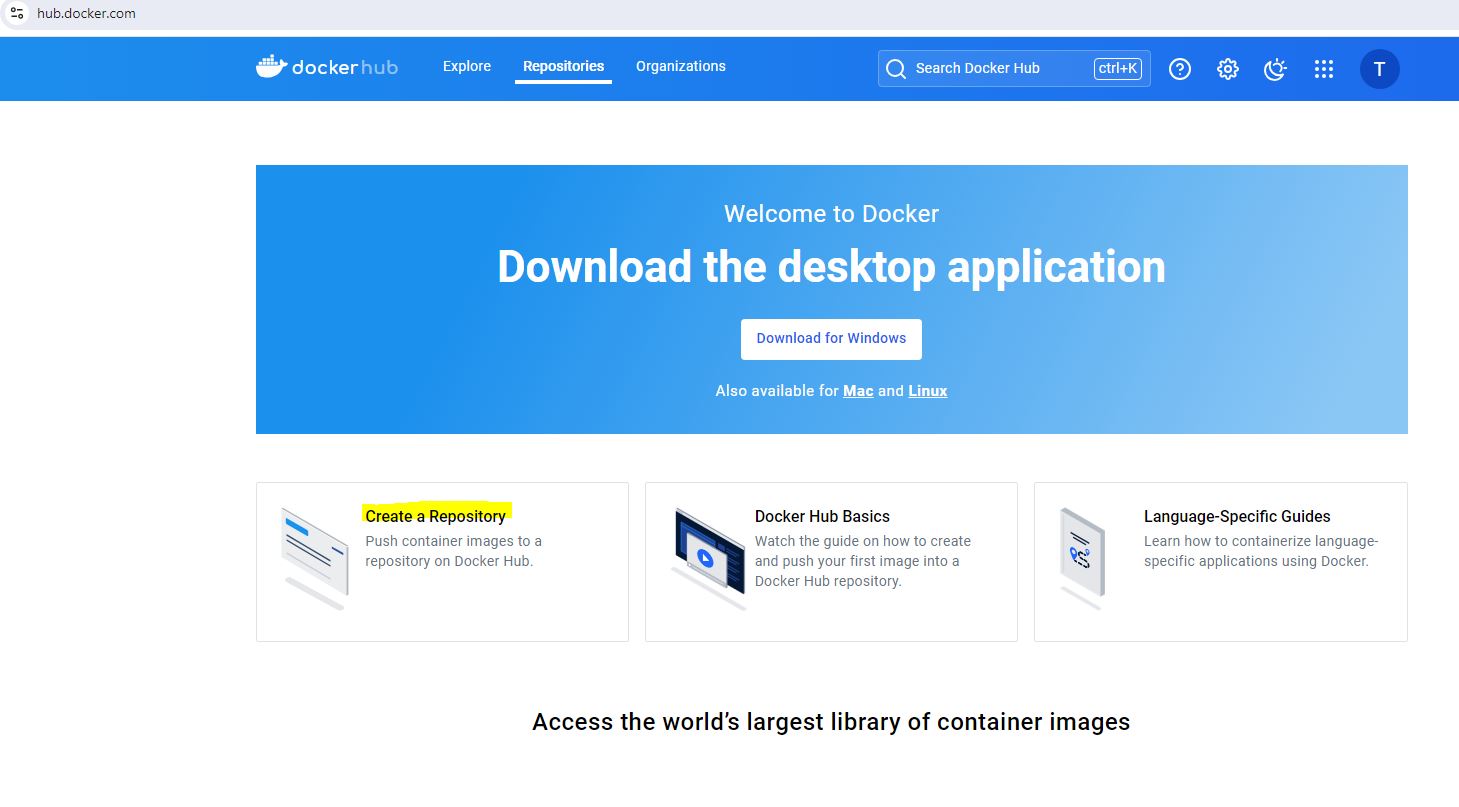Follow the Mac download link
Image resolution: width=1459 pixels, height=807 pixels.
click(x=858, y=391)
